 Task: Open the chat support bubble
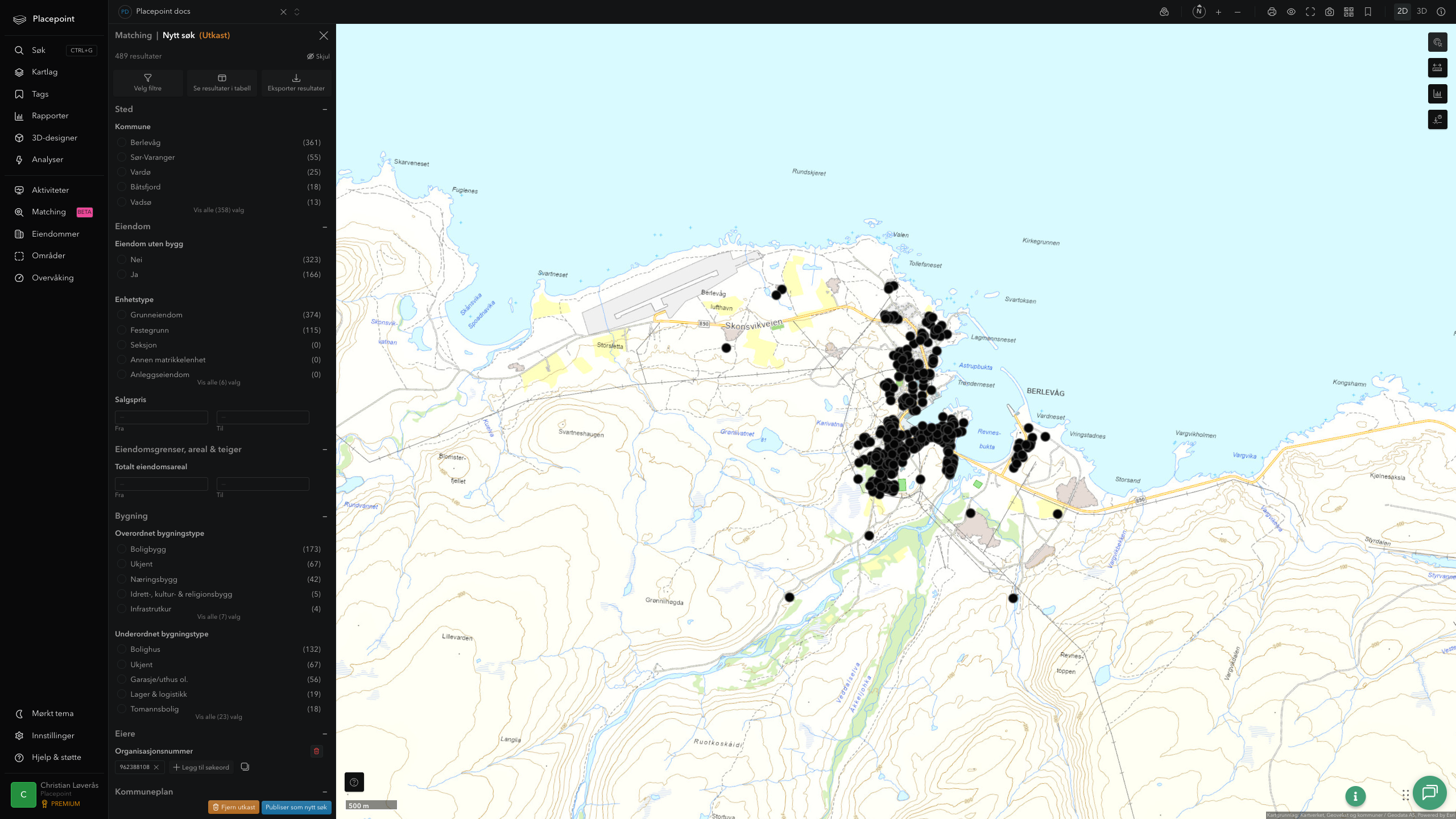click(x=1430, y=792)
